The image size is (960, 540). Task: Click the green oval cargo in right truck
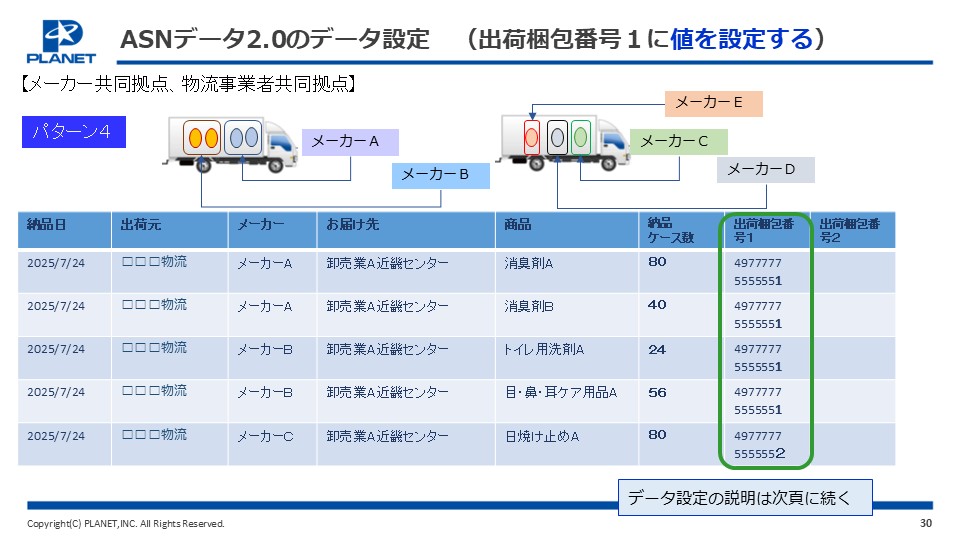click(580, 137)
